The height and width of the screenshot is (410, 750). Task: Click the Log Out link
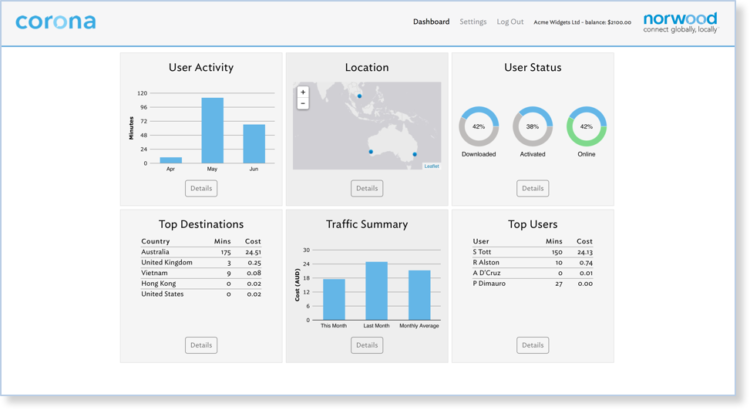[510, 22]
